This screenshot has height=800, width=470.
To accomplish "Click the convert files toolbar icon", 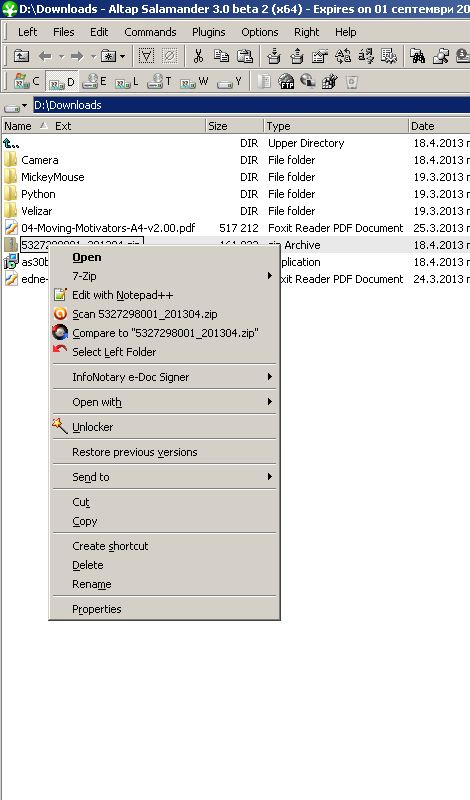I will pyautogui.click(x=343, y=56).
